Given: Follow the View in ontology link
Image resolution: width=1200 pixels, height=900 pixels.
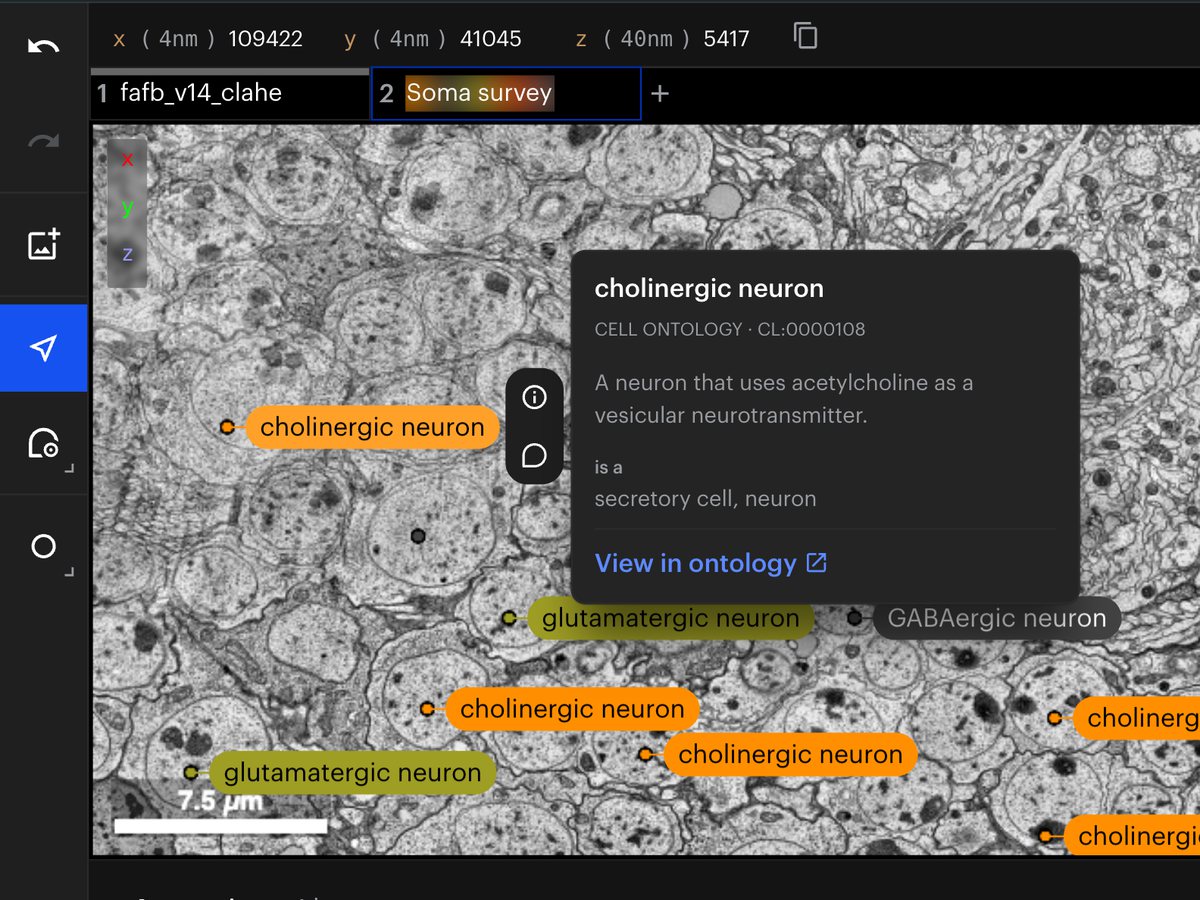Looking at the screenshot, I should point(695,563).
